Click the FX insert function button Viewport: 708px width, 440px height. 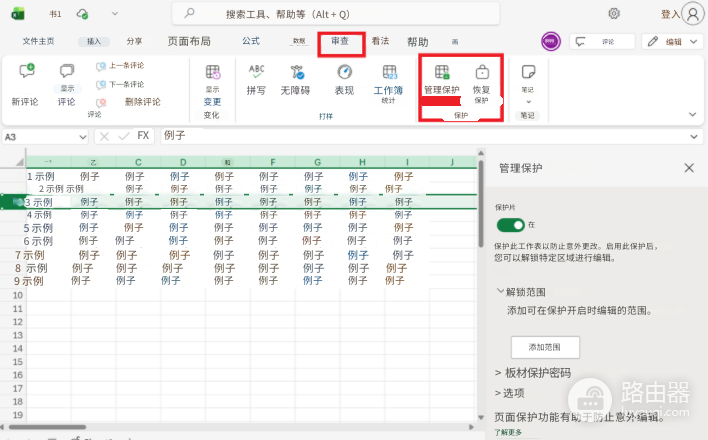[143, 136]
